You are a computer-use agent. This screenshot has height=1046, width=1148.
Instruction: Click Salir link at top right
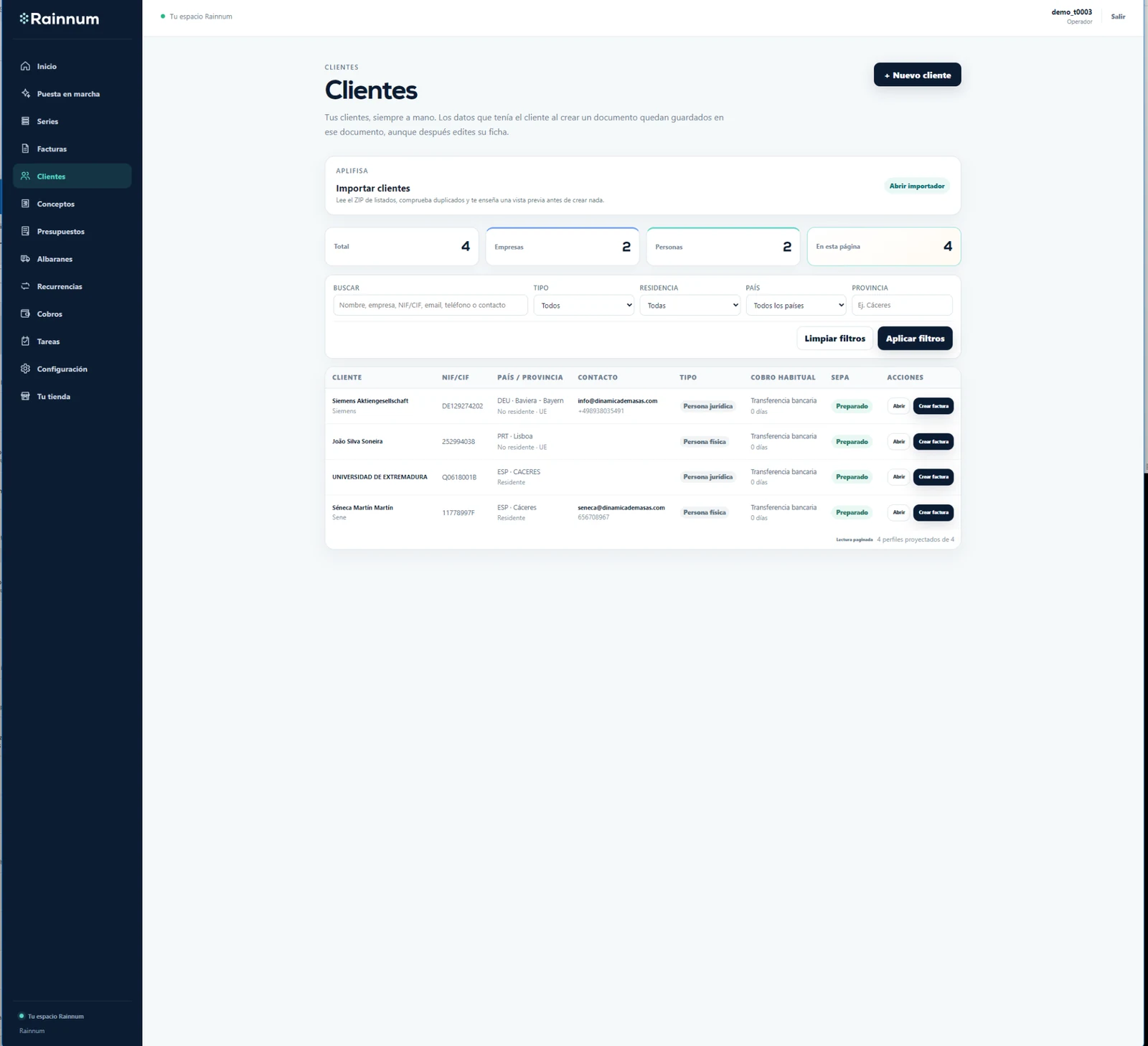pyautogui.click(x=1118, y=17)
